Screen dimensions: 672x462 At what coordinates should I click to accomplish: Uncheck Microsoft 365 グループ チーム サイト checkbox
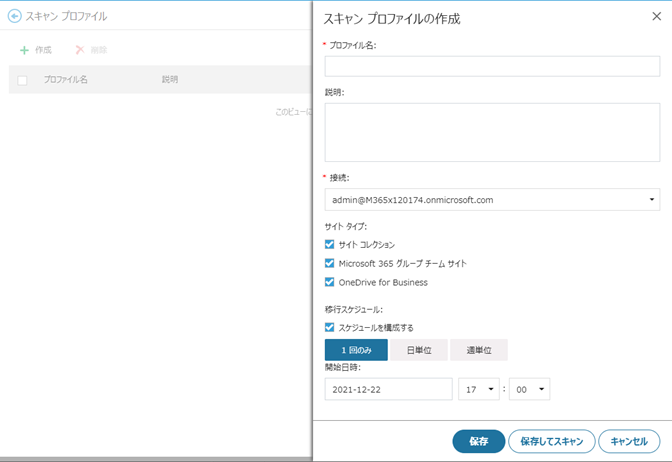(x=329, y=263)
